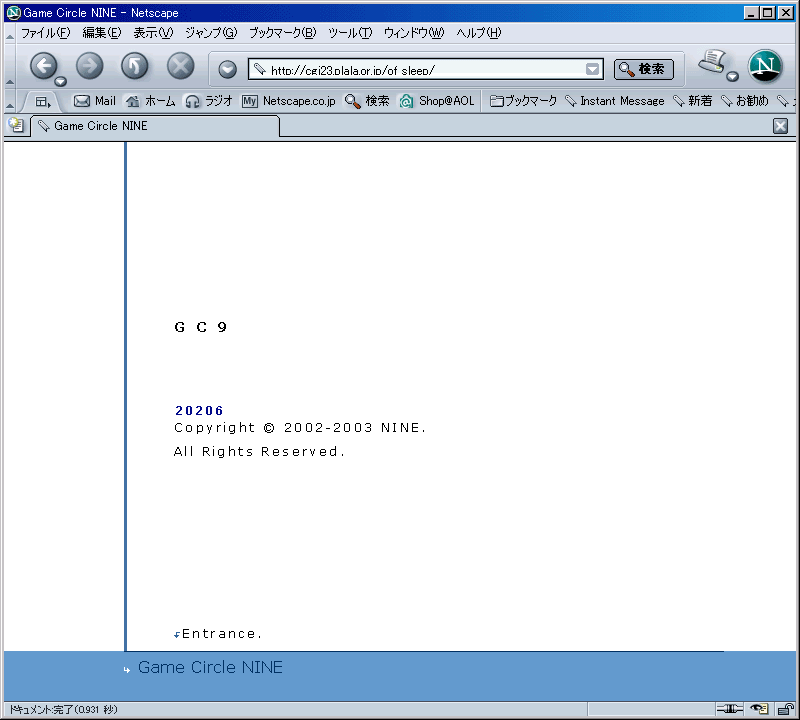
Task: Click the ドキュメント:完了 status bar text
Action: 63,710
